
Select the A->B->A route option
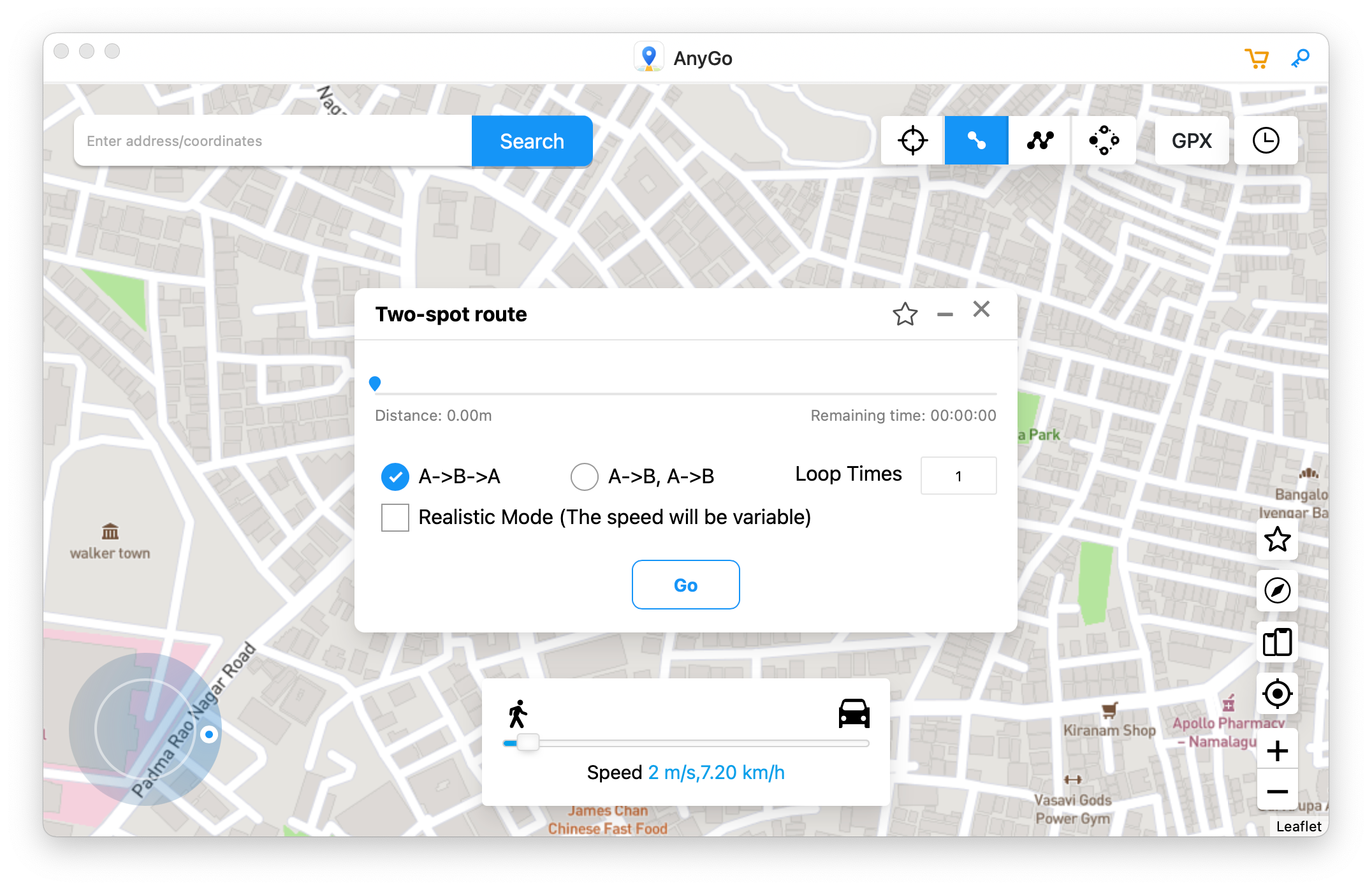395,476
